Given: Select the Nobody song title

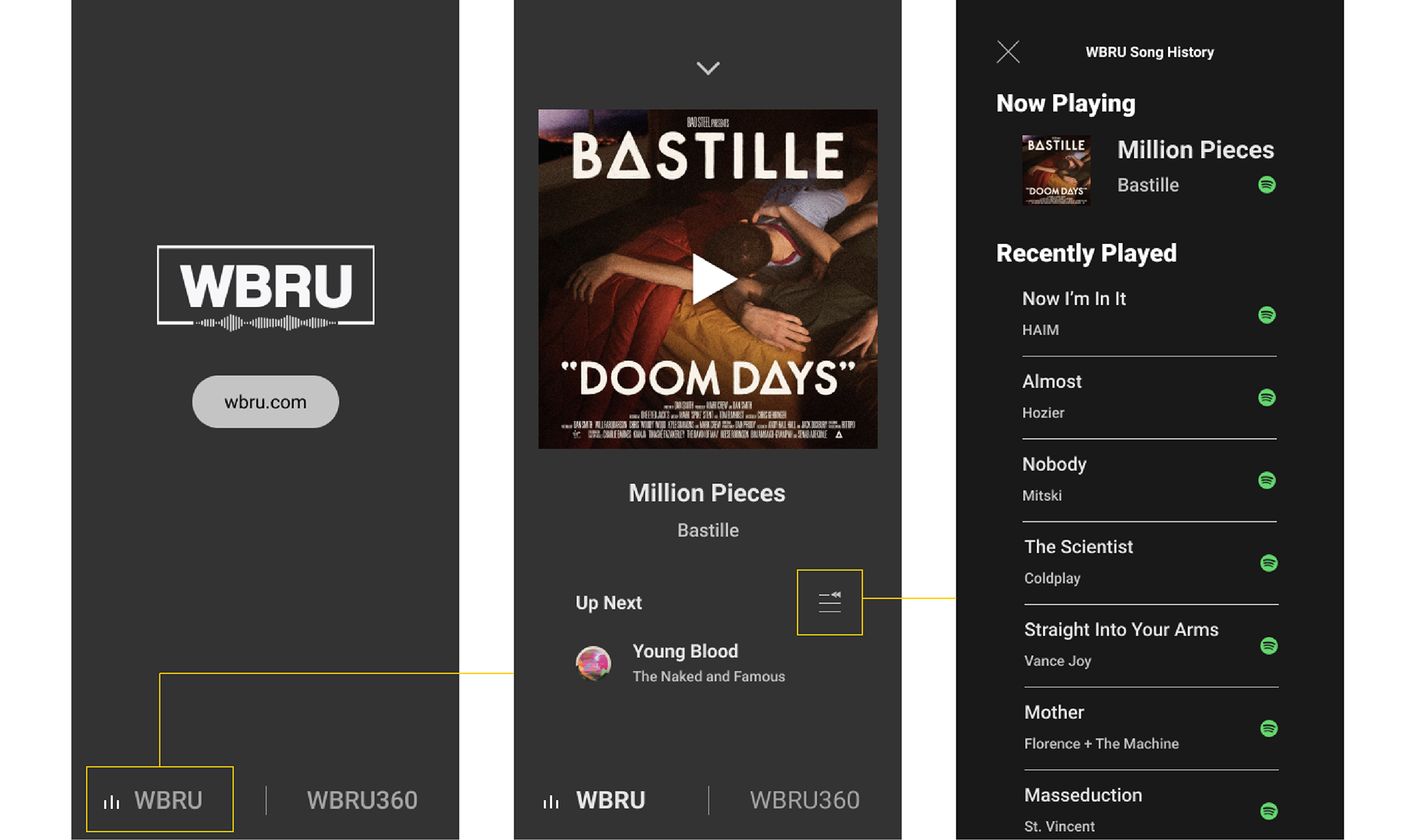Looking at the screenshot, I should [x=1054, y=464].
